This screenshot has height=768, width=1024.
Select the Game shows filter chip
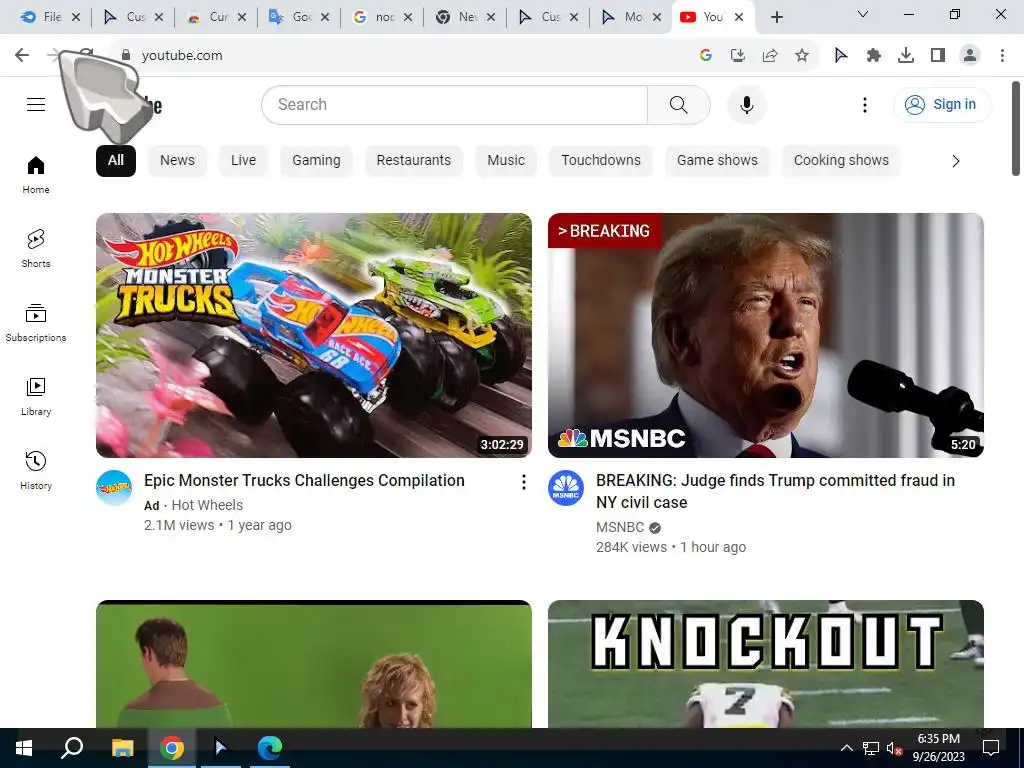717,161
